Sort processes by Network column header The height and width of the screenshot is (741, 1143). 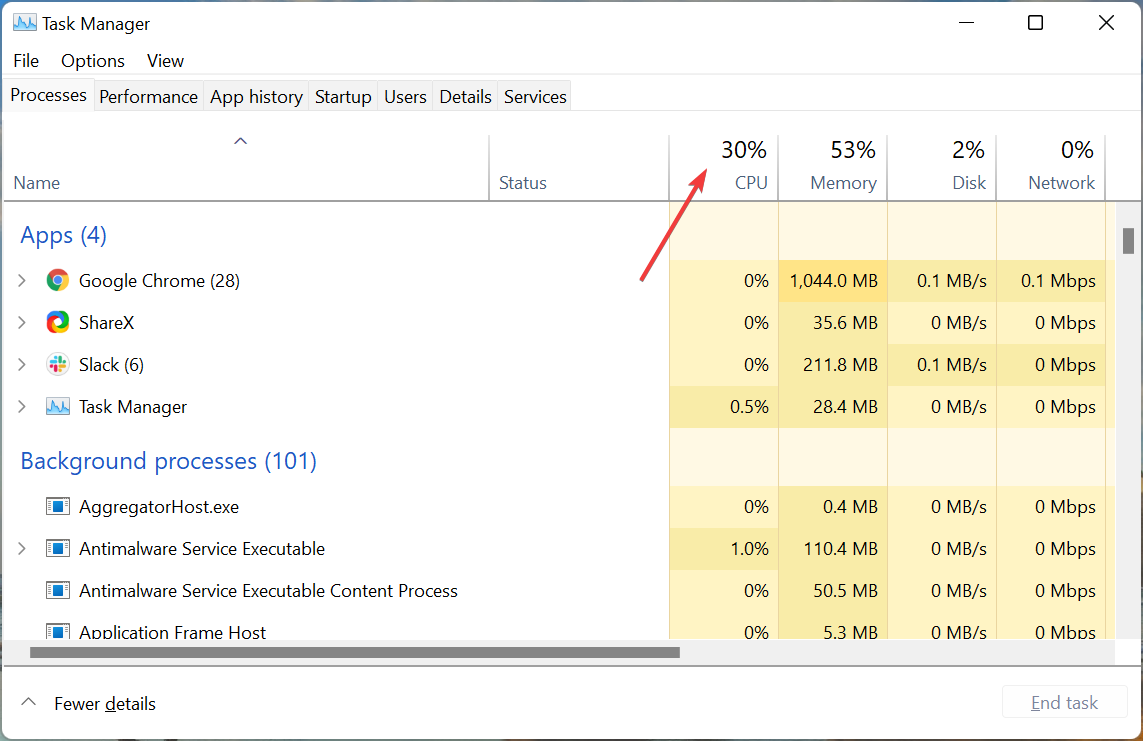click(1051, 167)
